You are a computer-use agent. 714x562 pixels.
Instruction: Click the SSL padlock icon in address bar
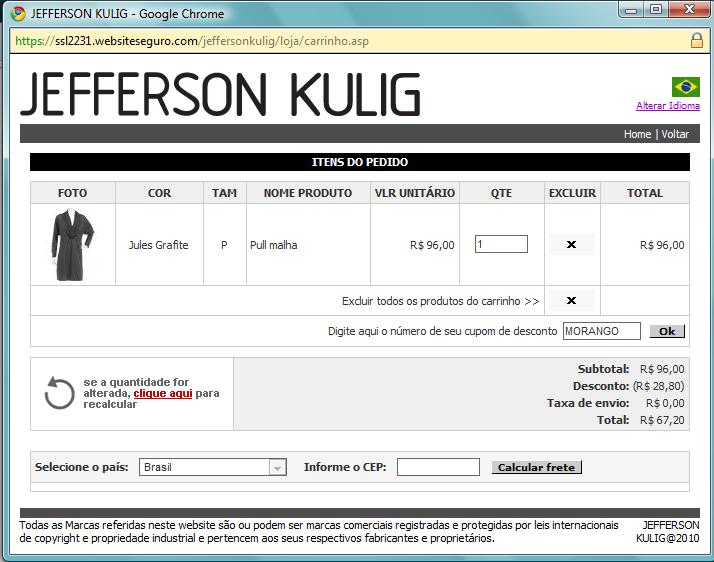click(697, 41)
